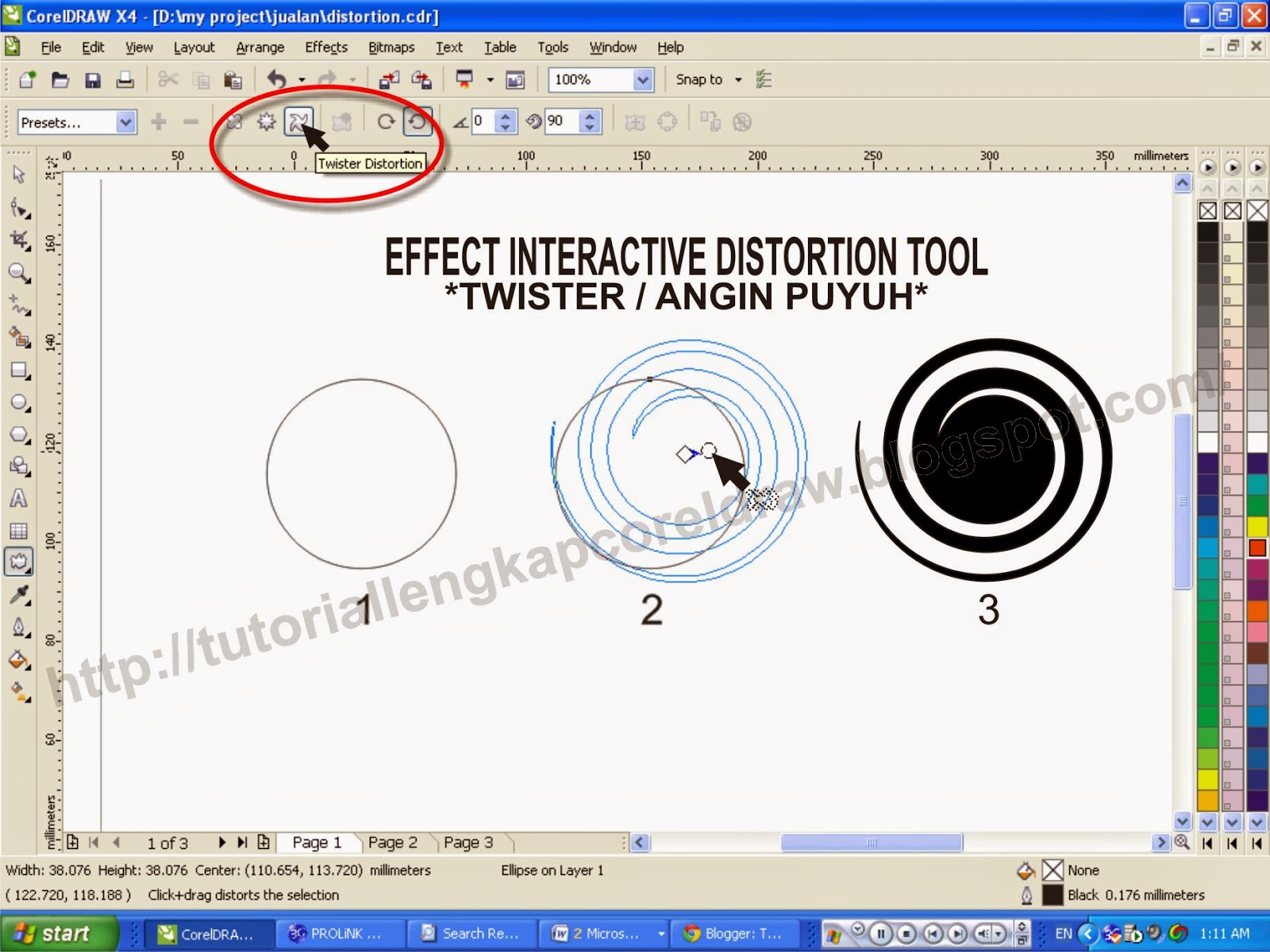Add a new distortion preset with plus button
This screenshot has width=1270, height=952.
click(159, 121)
